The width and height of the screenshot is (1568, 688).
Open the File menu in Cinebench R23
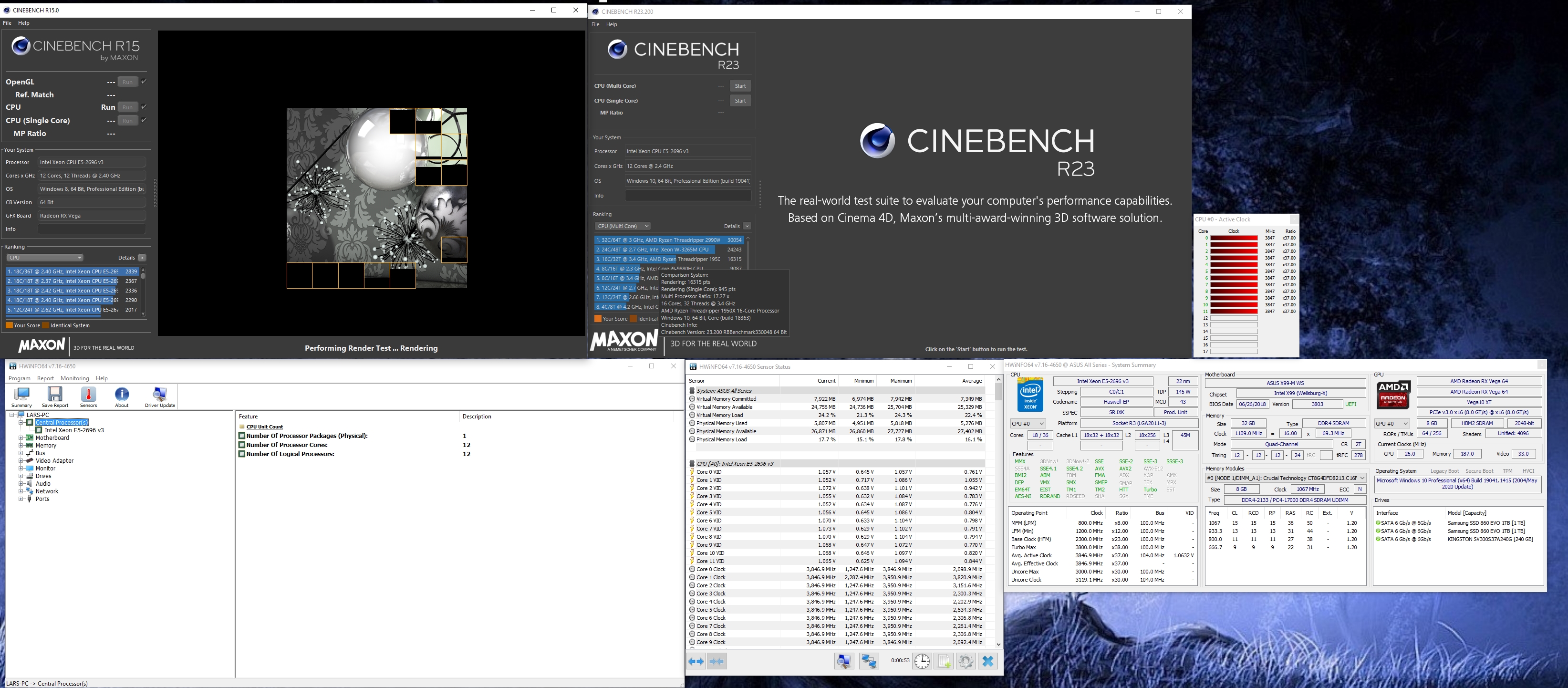point(595,24)
